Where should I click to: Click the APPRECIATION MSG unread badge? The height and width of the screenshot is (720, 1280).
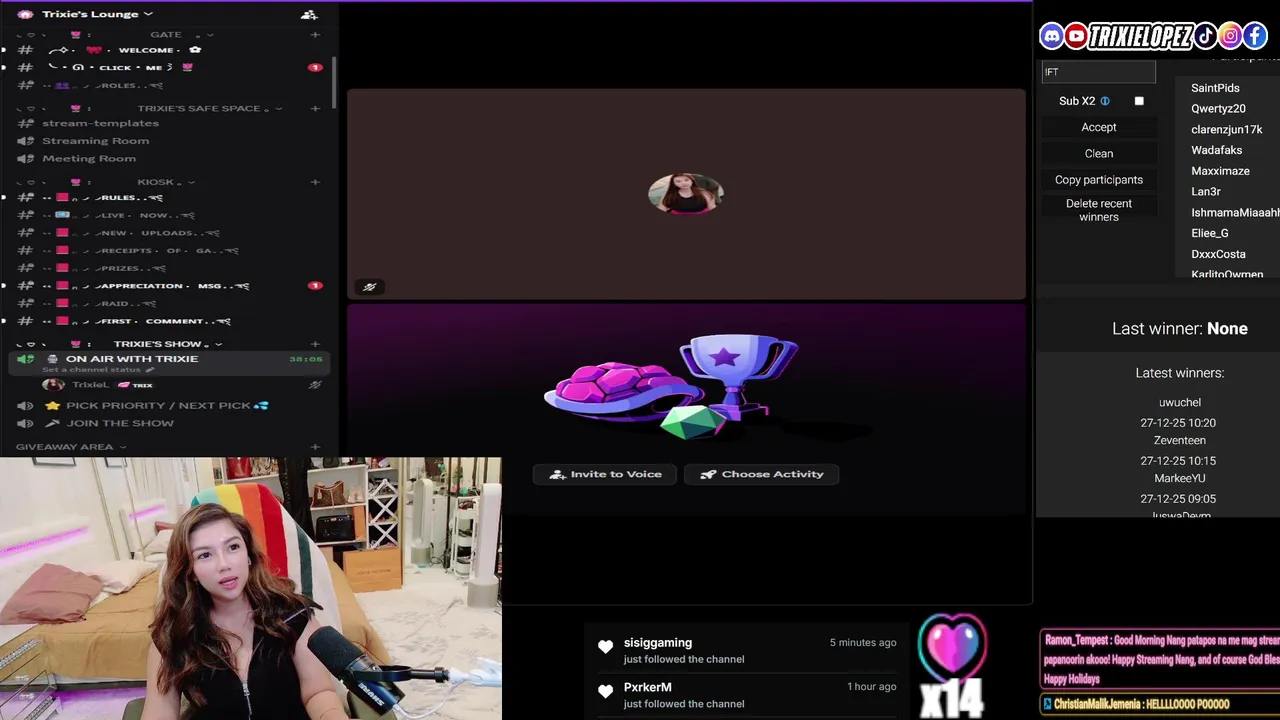315,286
